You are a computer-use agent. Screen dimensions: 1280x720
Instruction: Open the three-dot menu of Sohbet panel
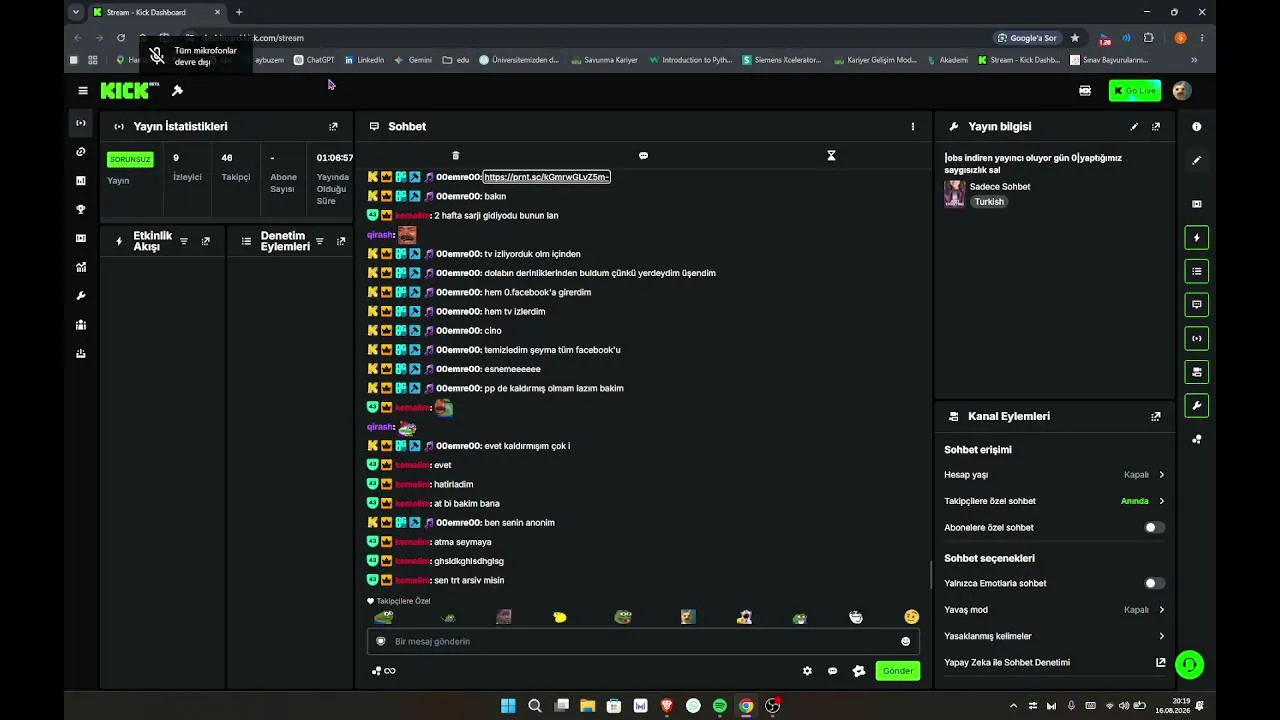912,127
